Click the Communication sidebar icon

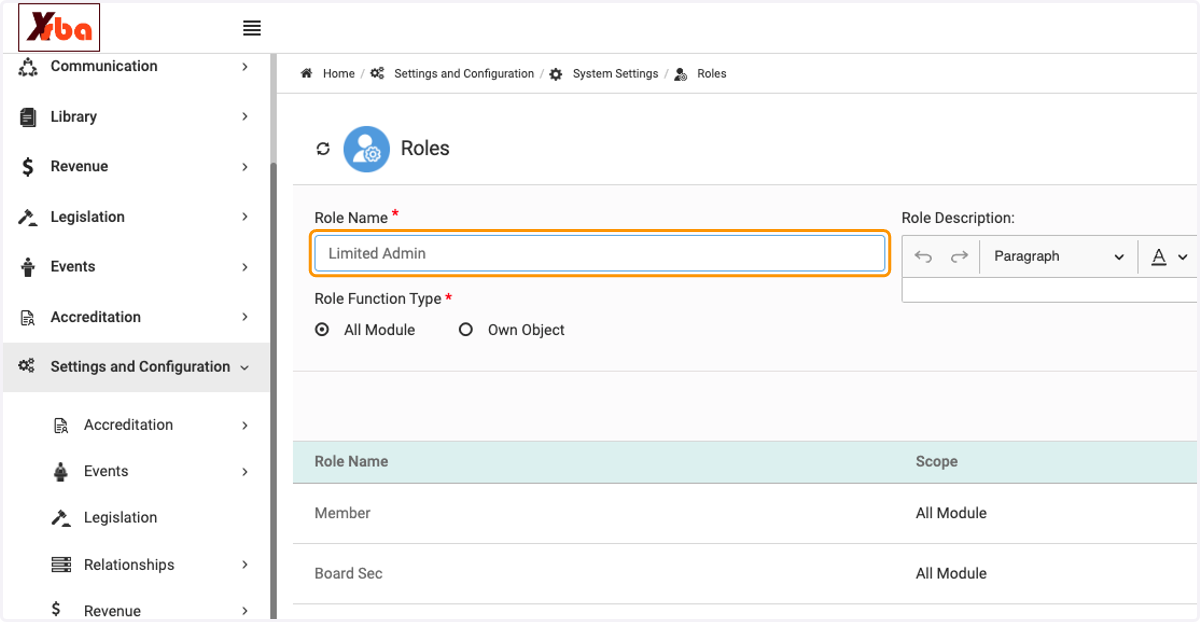pos(28,67)
